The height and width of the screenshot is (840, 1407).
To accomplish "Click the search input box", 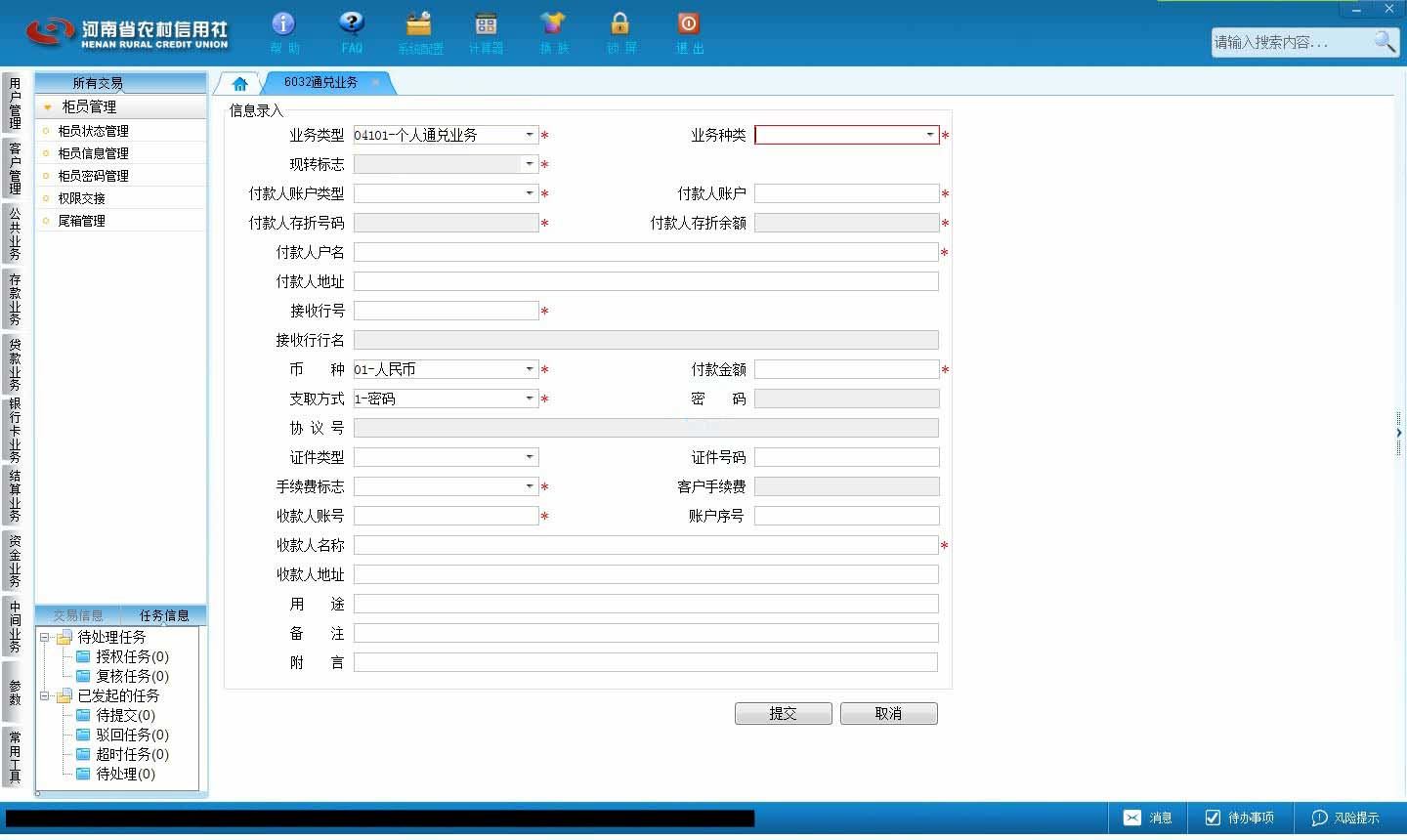I will tap(1292, 42).
